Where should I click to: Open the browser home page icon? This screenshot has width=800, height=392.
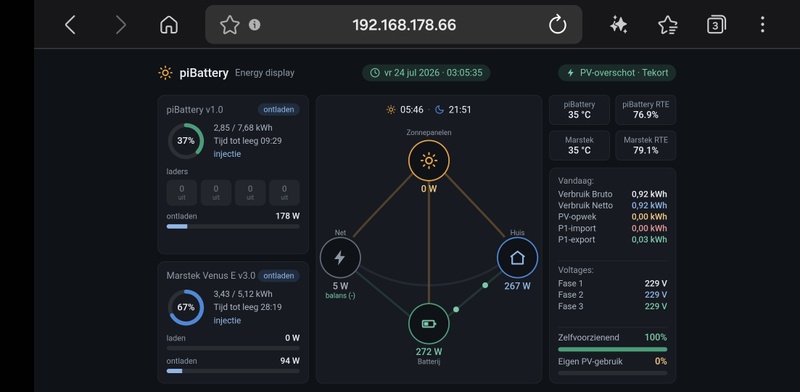point(169,24)
